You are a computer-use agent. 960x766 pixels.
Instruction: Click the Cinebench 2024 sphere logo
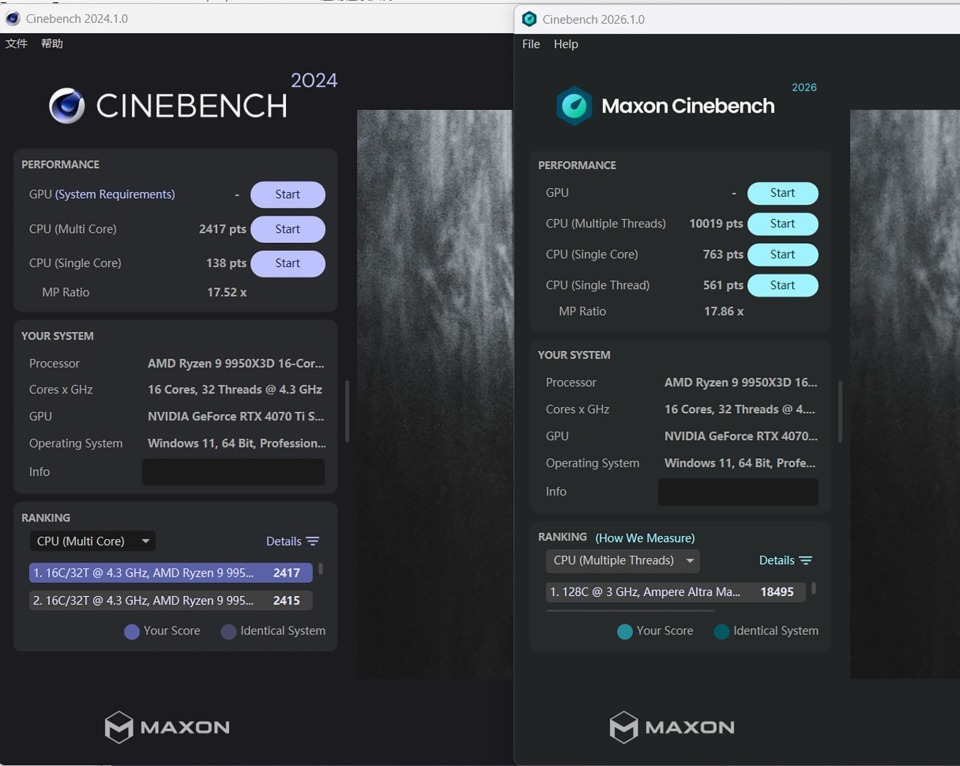click(x=67, y=105)
